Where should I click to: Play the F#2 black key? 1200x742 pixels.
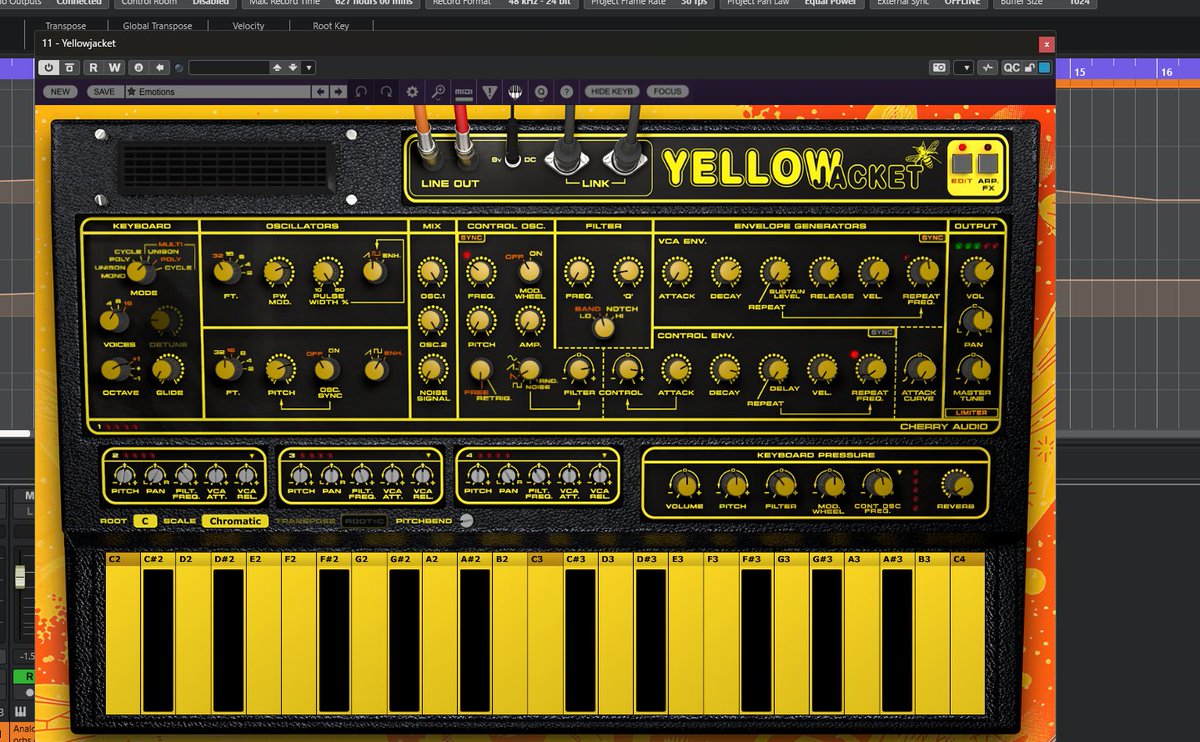tap(334, 640)
